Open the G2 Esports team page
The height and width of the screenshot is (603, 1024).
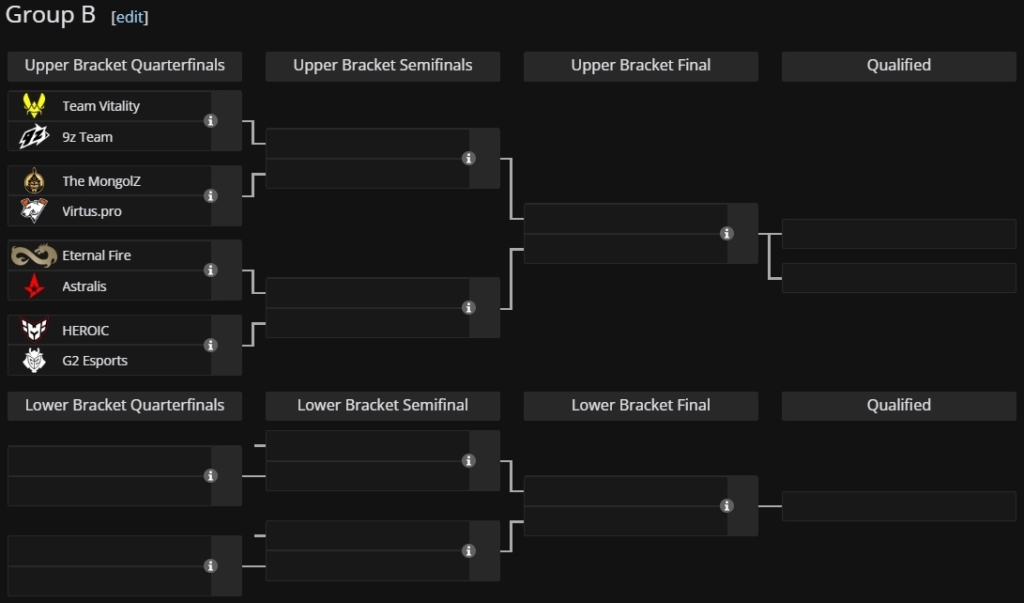pos(95,361)
